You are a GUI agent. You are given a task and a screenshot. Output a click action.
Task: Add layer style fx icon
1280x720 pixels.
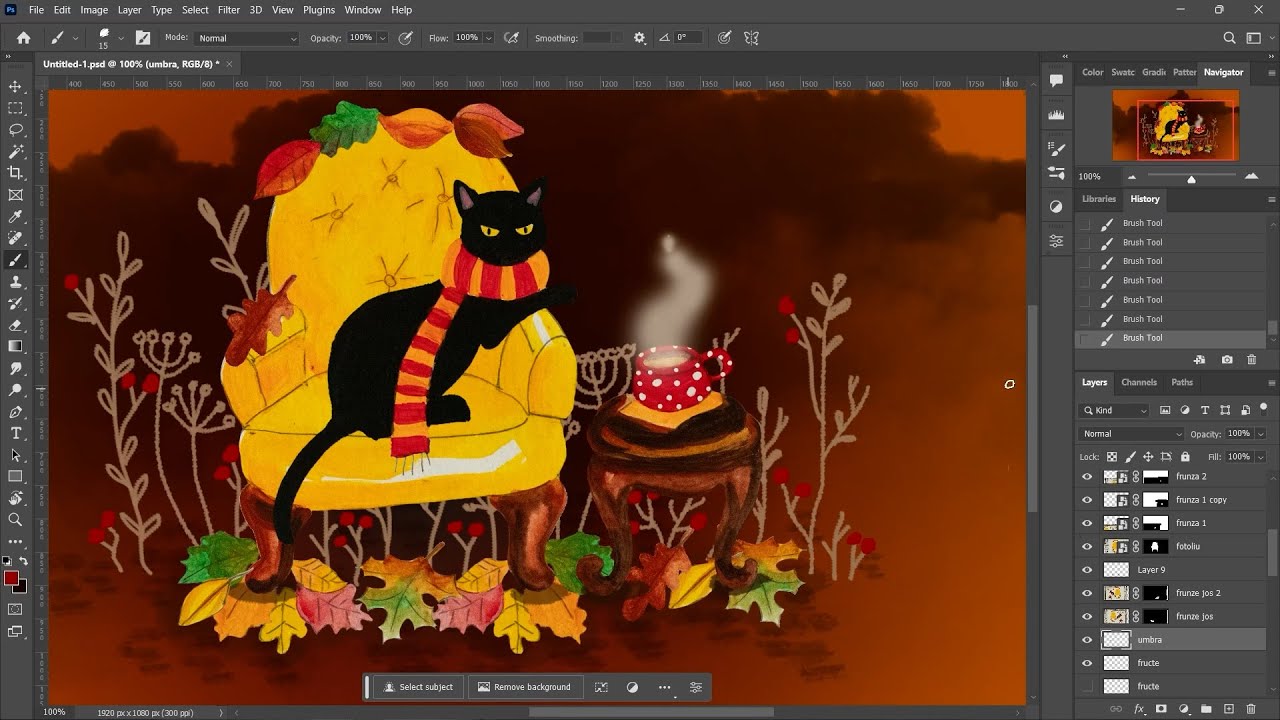pos(1139,709)
